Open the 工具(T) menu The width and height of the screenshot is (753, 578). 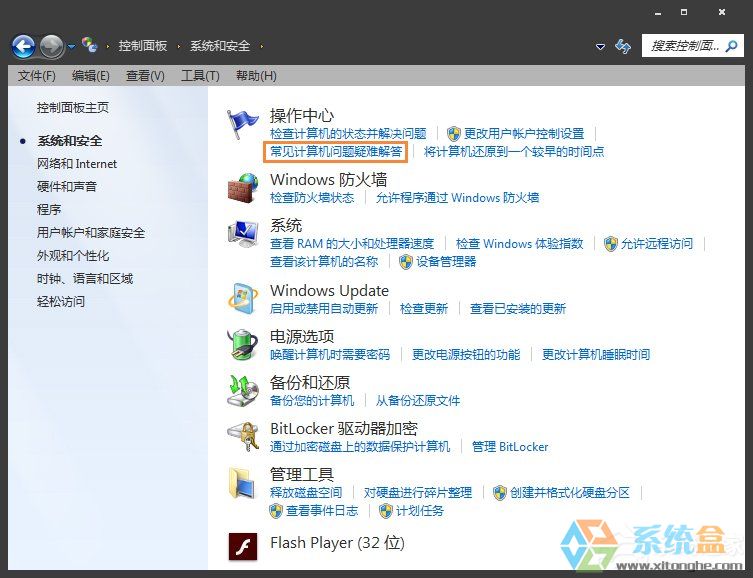coord(200,76)
